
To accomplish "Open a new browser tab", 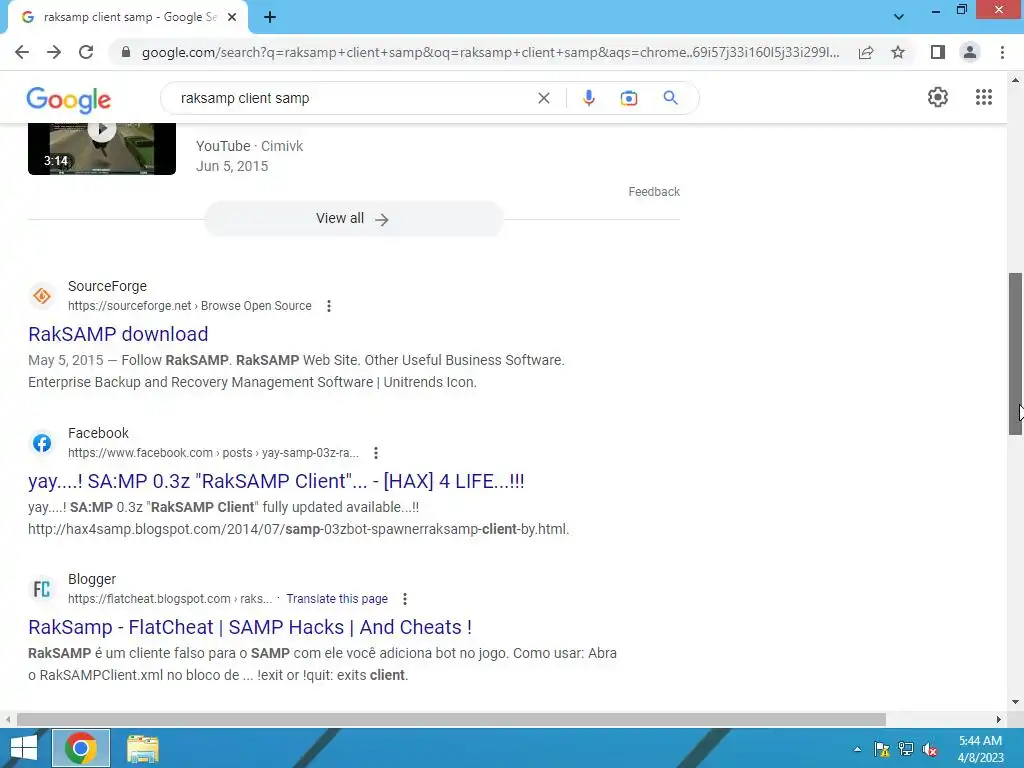I will pyautogui.click(x=270, y=17).
